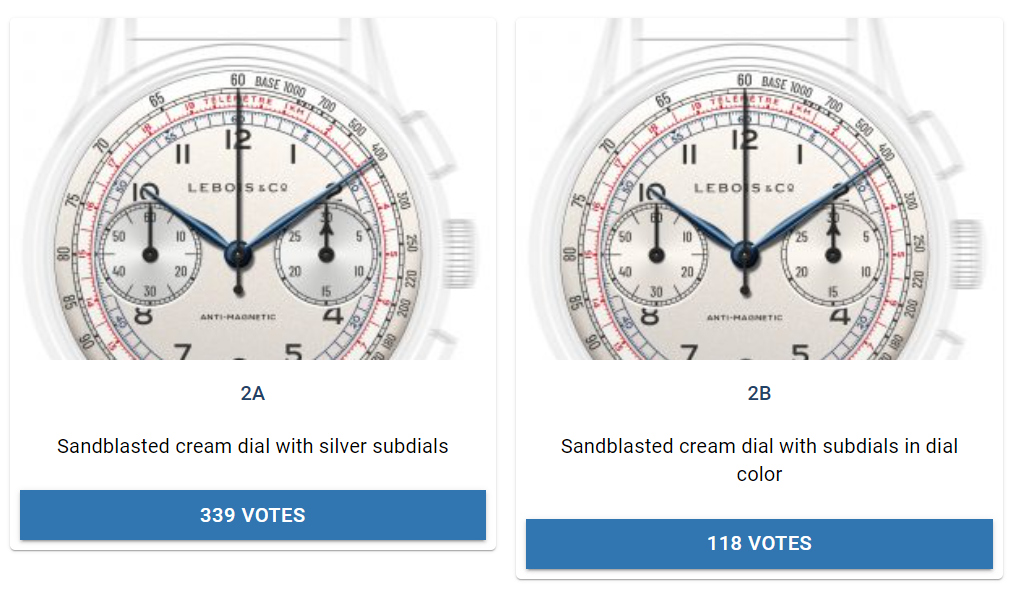Click the Lebois & Co logo on 2A
The height and width of the screenshot is (599, 1021).
pos(238,188)
